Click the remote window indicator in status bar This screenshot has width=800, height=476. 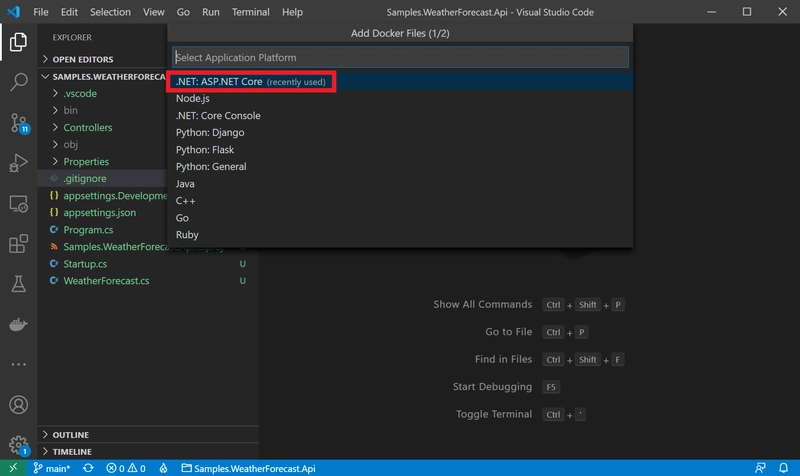pos(13,468)
